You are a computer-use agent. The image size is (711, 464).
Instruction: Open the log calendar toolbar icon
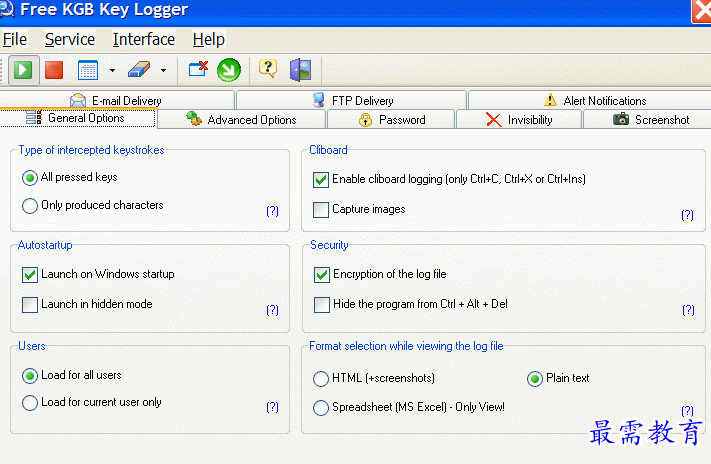point(88,70)
